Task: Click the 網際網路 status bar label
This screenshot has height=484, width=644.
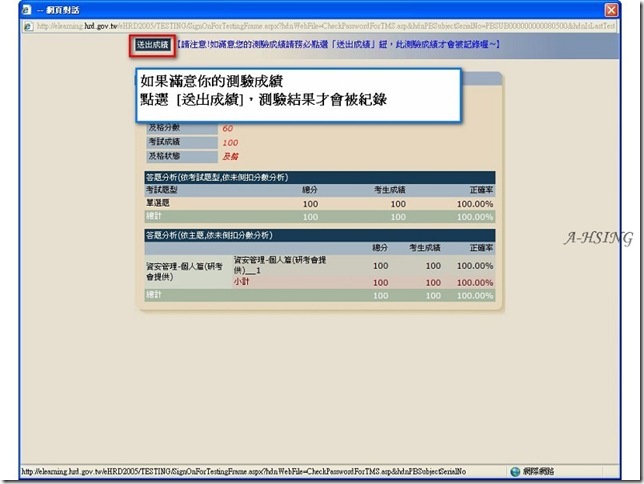Action: tap(538, 471)
